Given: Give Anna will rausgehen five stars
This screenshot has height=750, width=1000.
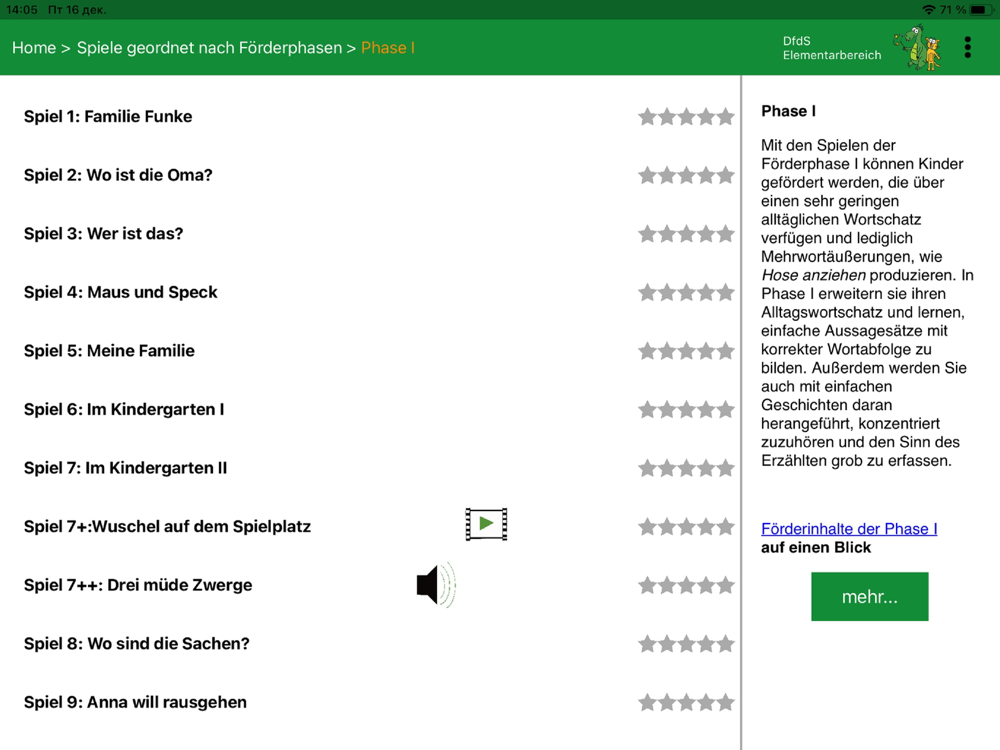Looking at the screenshot, I should (725, 703).
